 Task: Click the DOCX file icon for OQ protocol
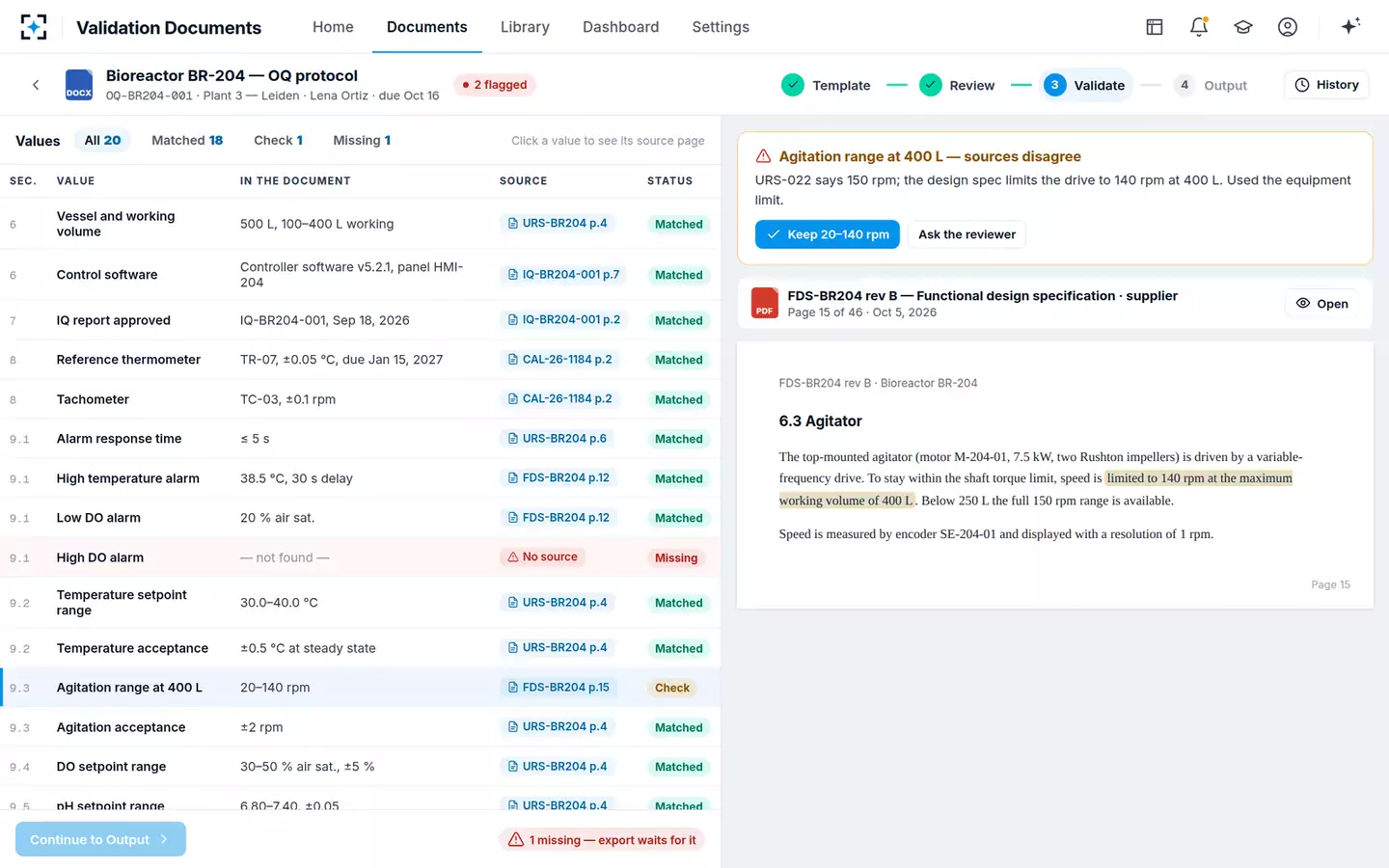(79, 85)
